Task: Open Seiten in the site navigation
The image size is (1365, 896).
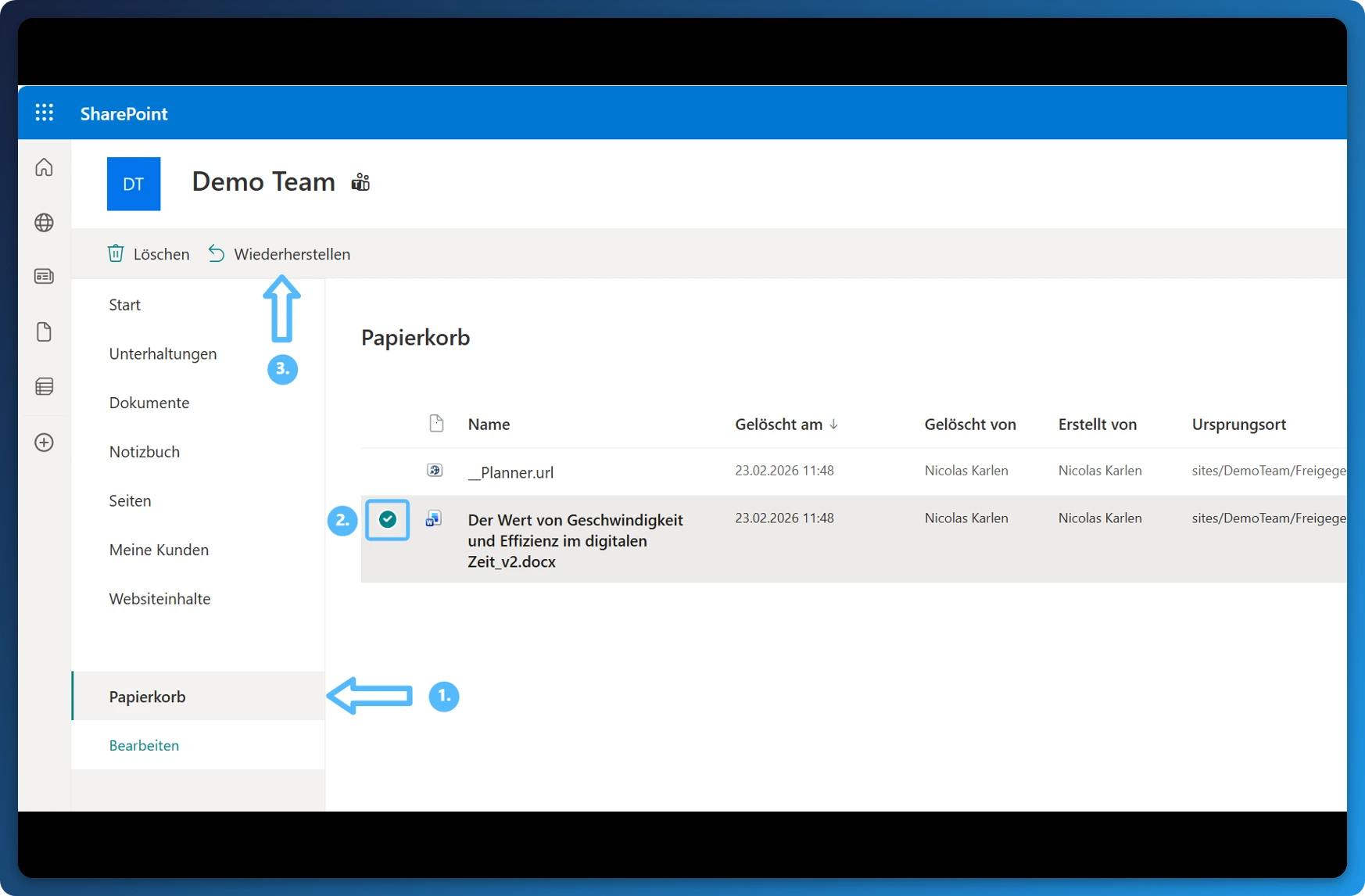Action: 130,501
